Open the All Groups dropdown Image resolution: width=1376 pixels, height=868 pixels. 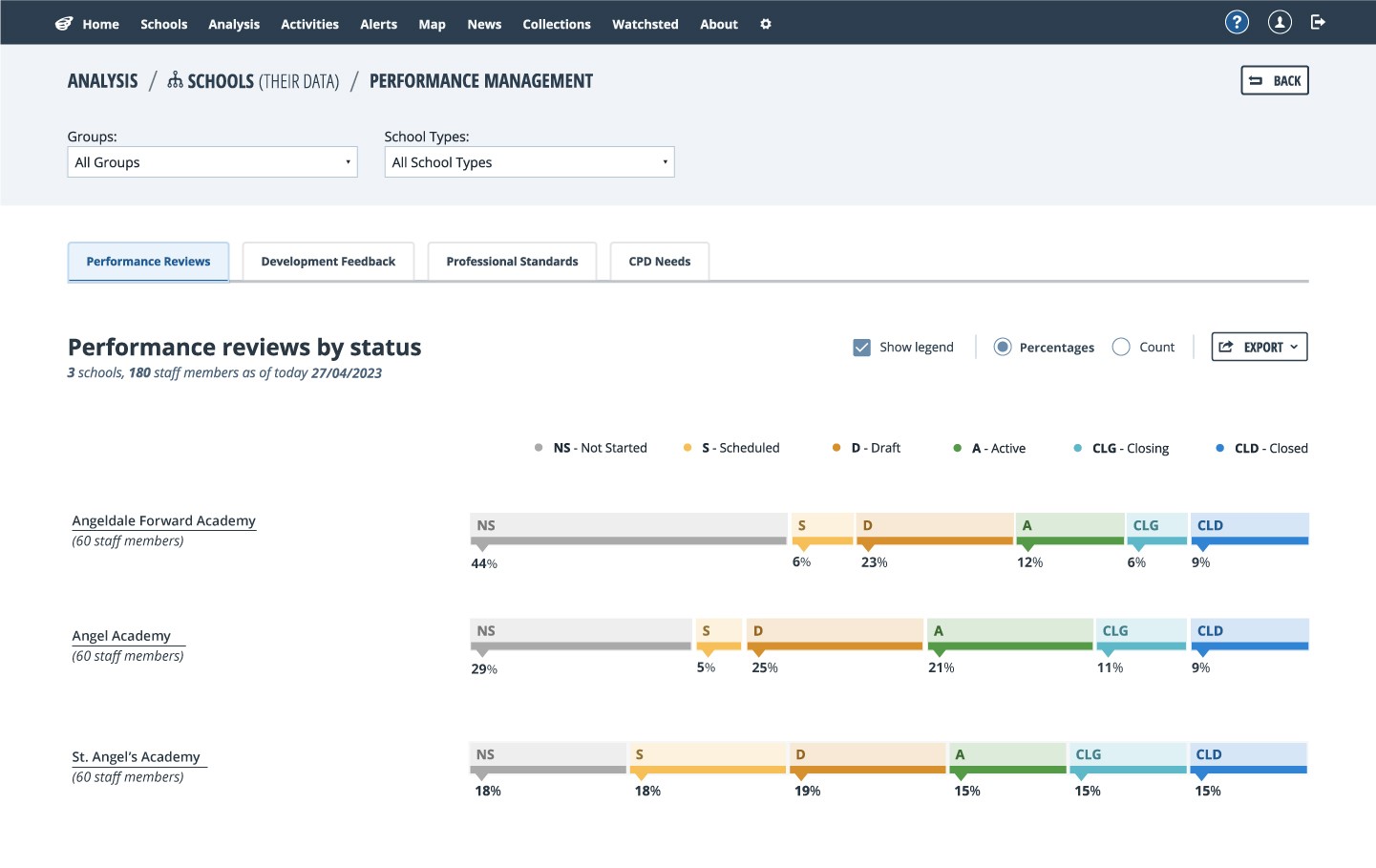[212, 162]
